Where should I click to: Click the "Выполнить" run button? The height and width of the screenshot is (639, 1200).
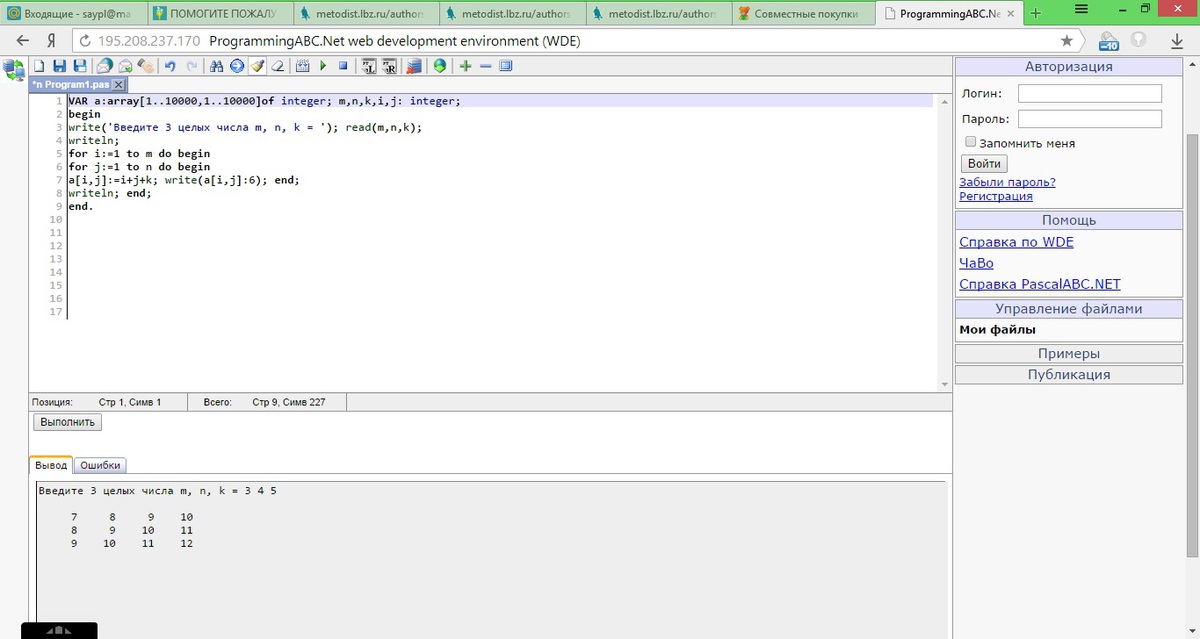tap(68, 422)
